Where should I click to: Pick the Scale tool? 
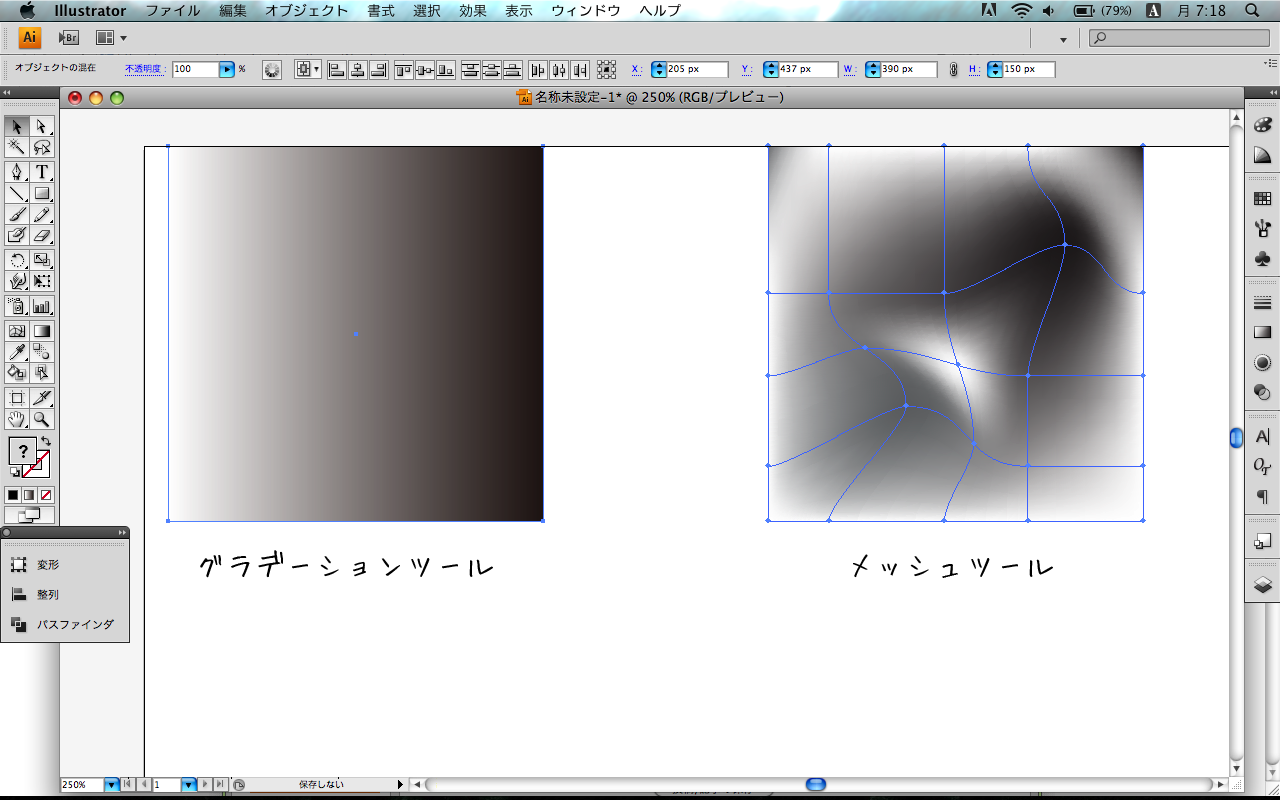point(42,260)
